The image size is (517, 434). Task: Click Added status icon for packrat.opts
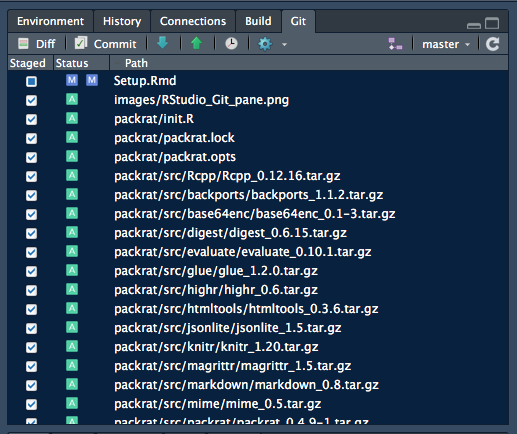tap(72, 156)
